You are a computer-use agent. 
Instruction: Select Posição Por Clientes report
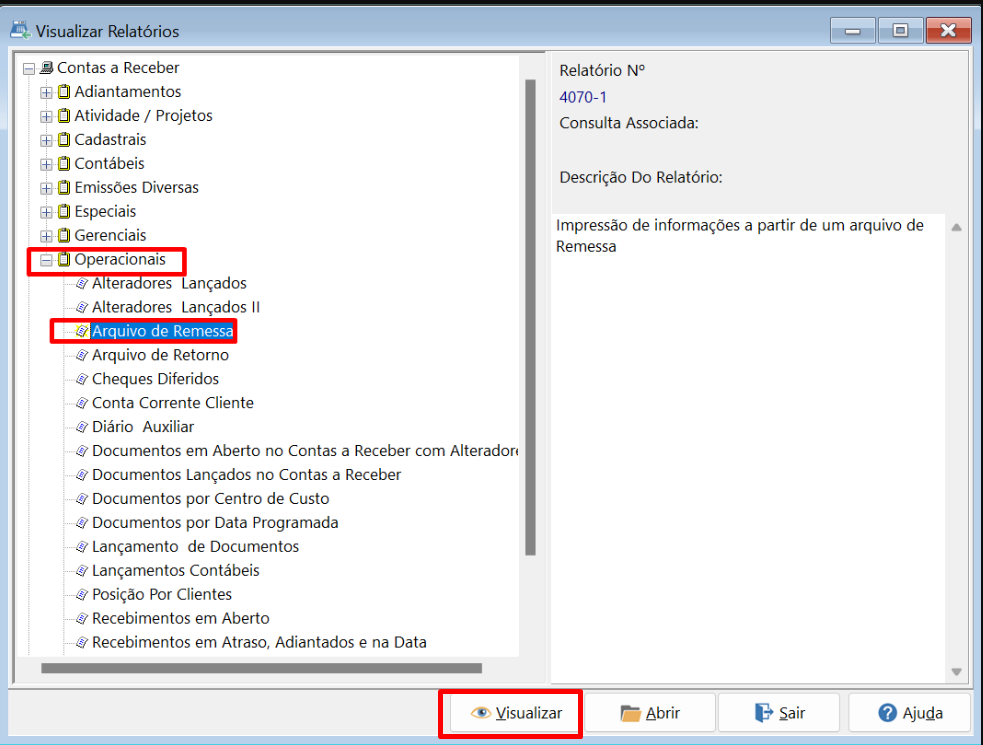(162, 594)
